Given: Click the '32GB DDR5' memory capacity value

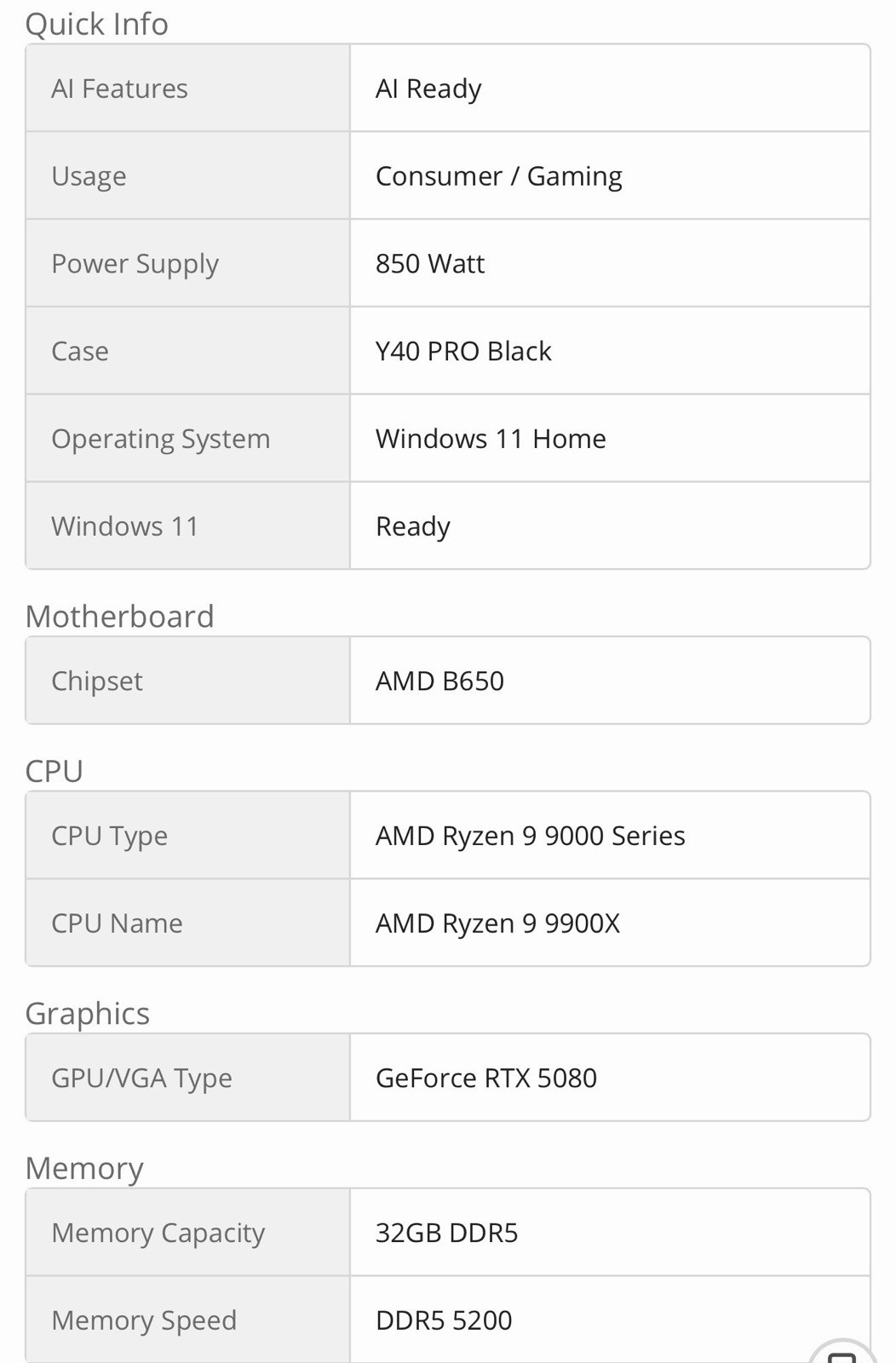Looking at the screenshot, I should click(x=446, y=1233).
